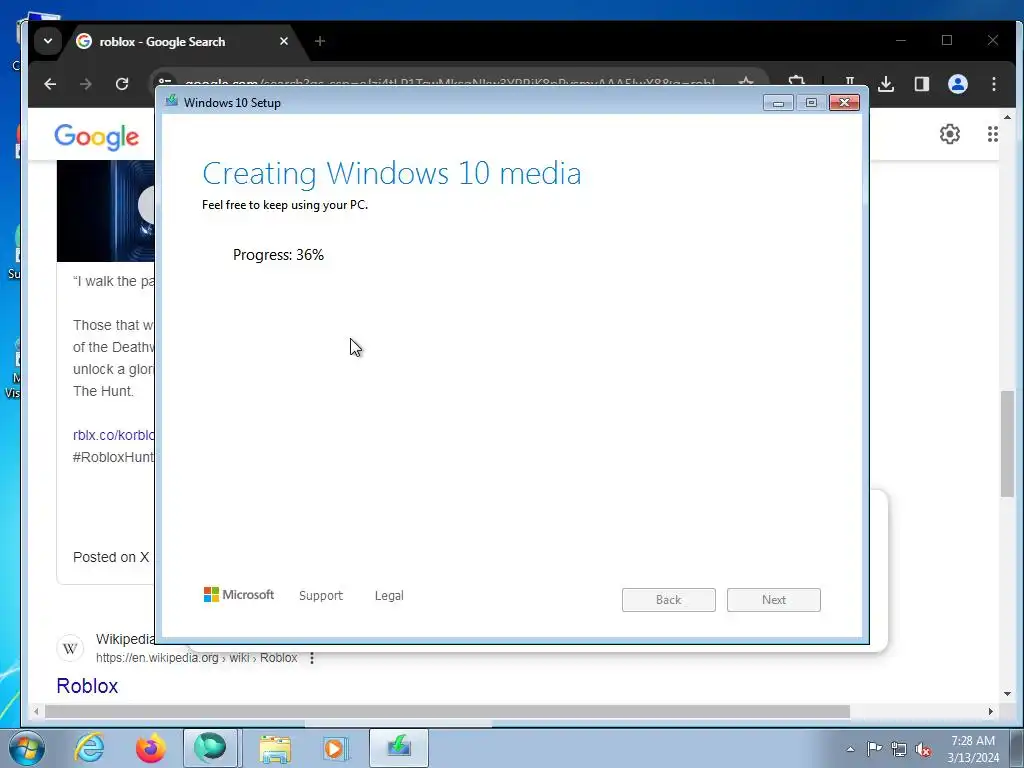Click the Windows 10 Setup title icon
This screenshot has width=1024, height=768.
pos(171,101)
